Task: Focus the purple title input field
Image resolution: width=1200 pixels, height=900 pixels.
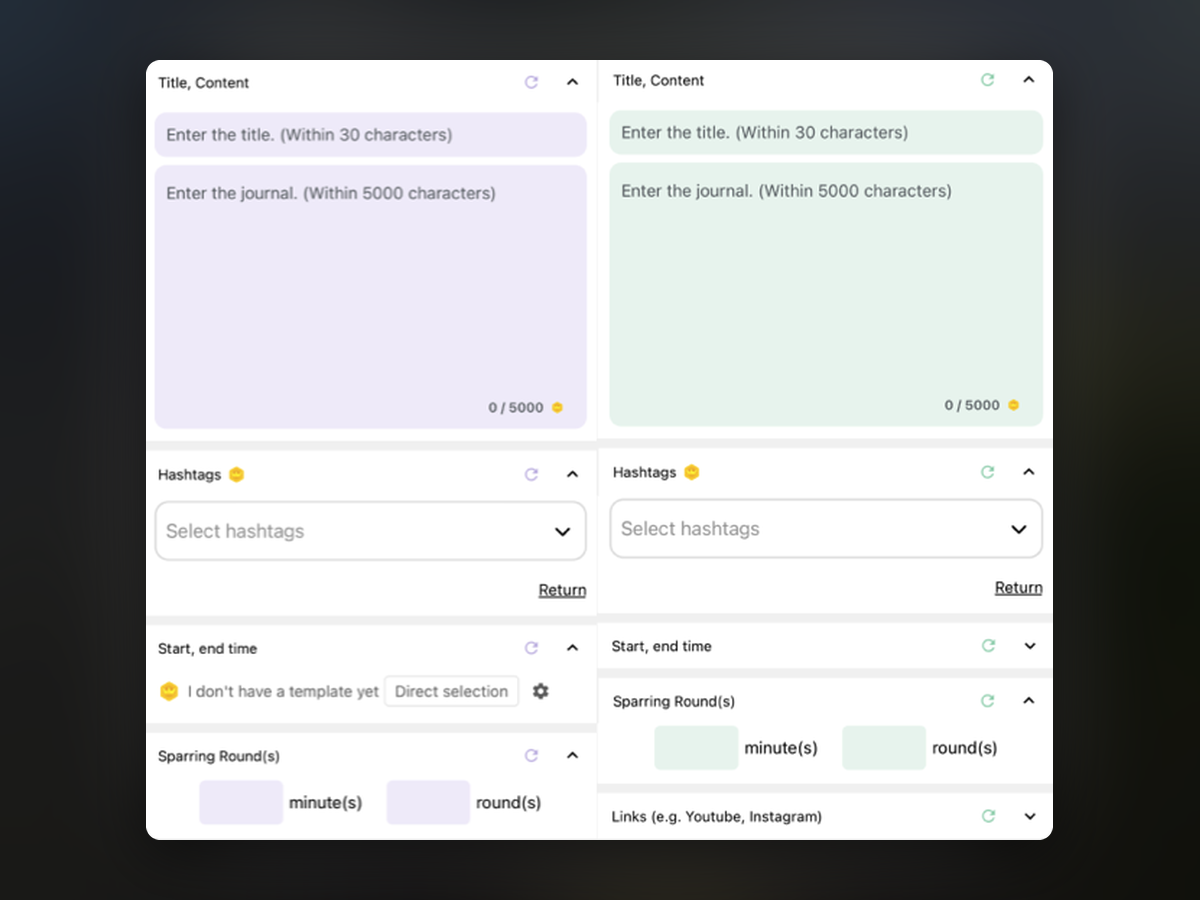Action: click(370, 135)
